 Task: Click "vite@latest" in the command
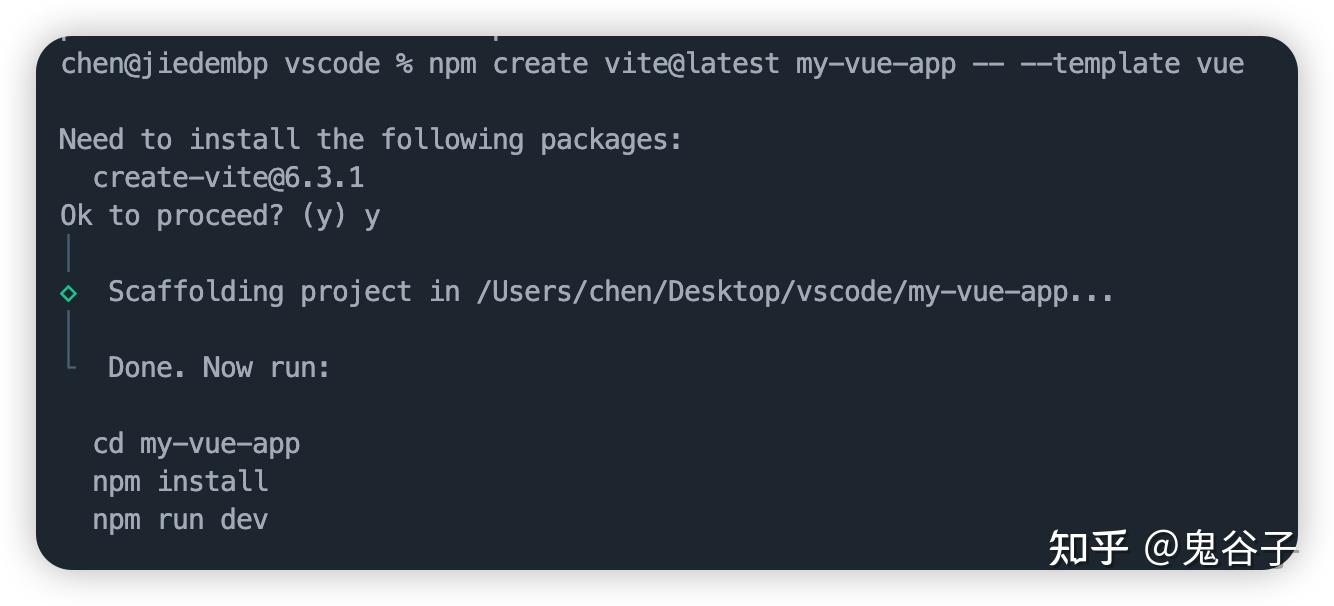coord(691,64)
